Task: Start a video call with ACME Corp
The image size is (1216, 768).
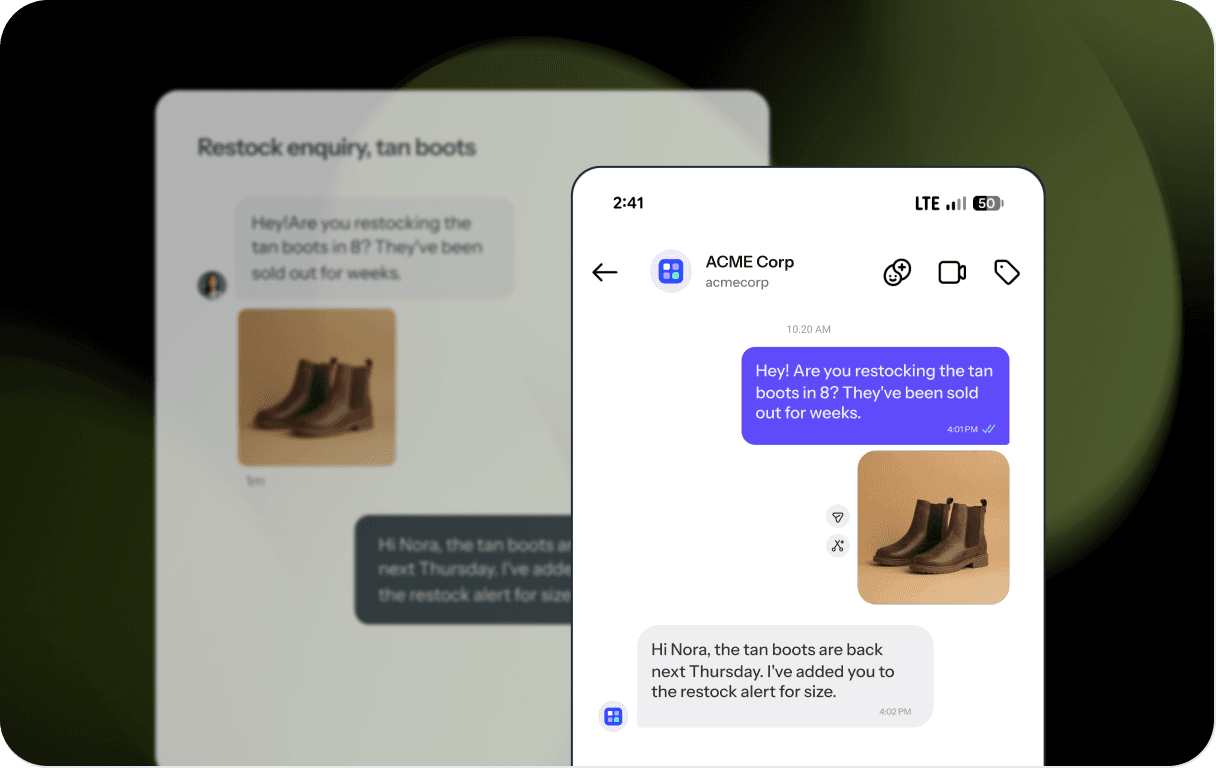Action: (952, 272)
